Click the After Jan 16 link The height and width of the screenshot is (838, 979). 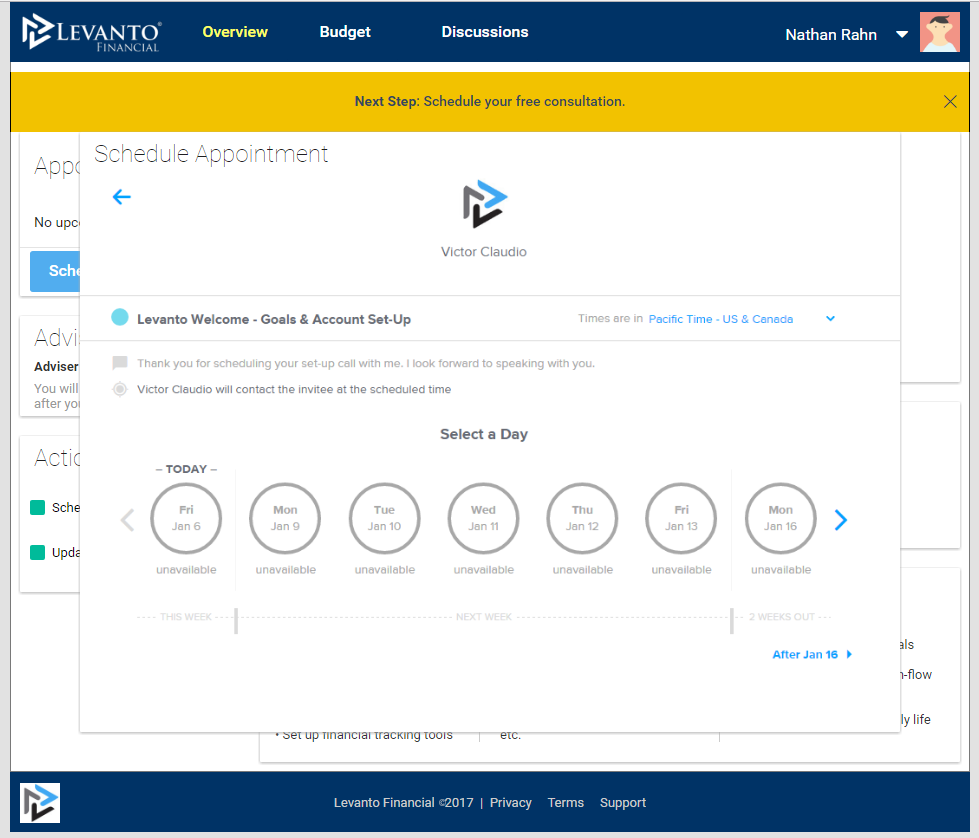pyautogui.click(x=812, y=654)
